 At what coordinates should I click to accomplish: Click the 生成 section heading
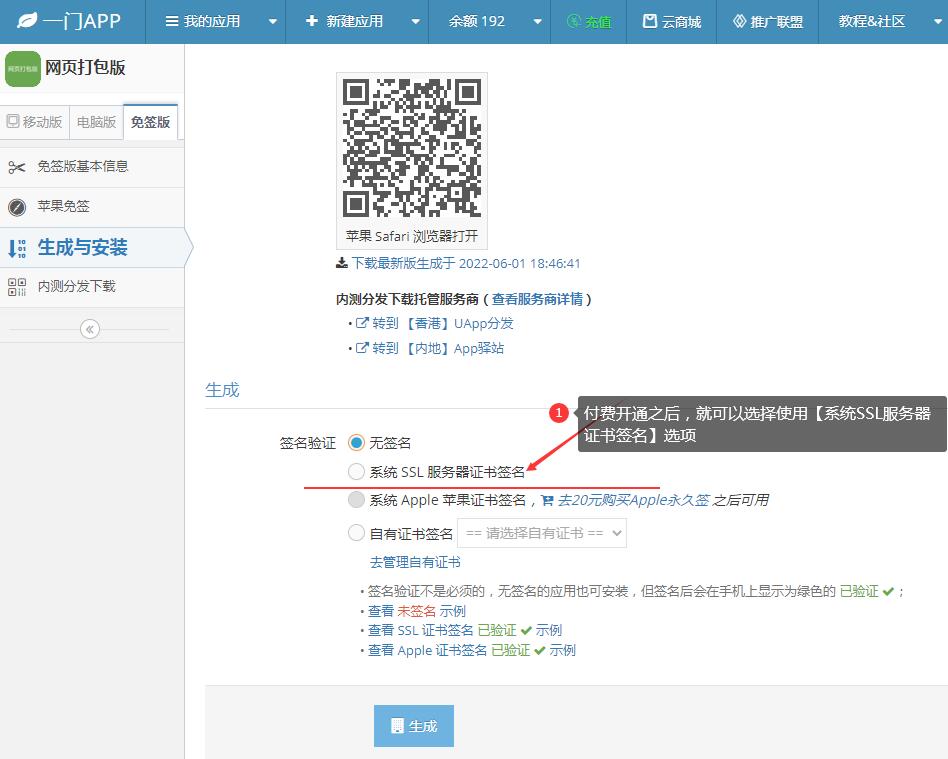pos(222,389)
